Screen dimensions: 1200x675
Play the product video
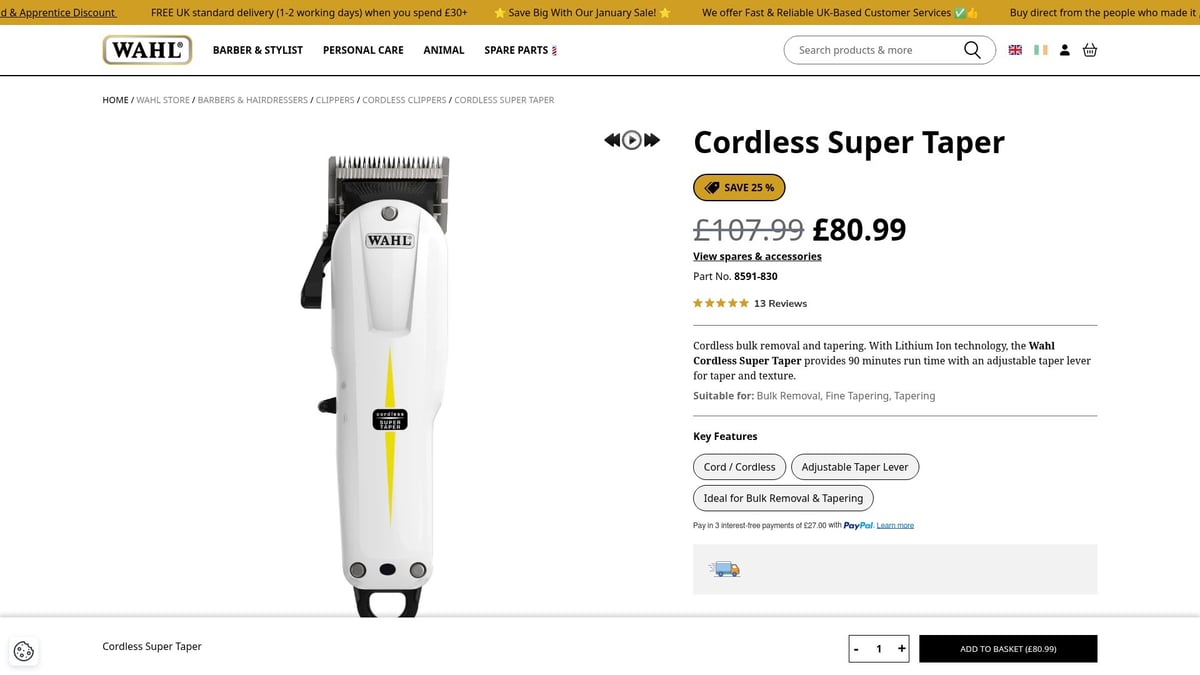(x=631, y=139)
